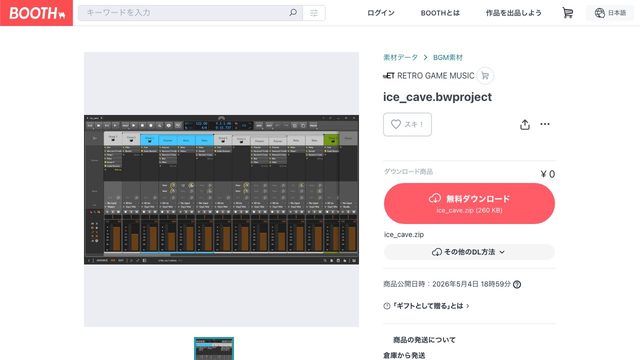Open the BOOTHとは link
The width and height of the screenshot is (640, 360).
click(x=440, y=13)
